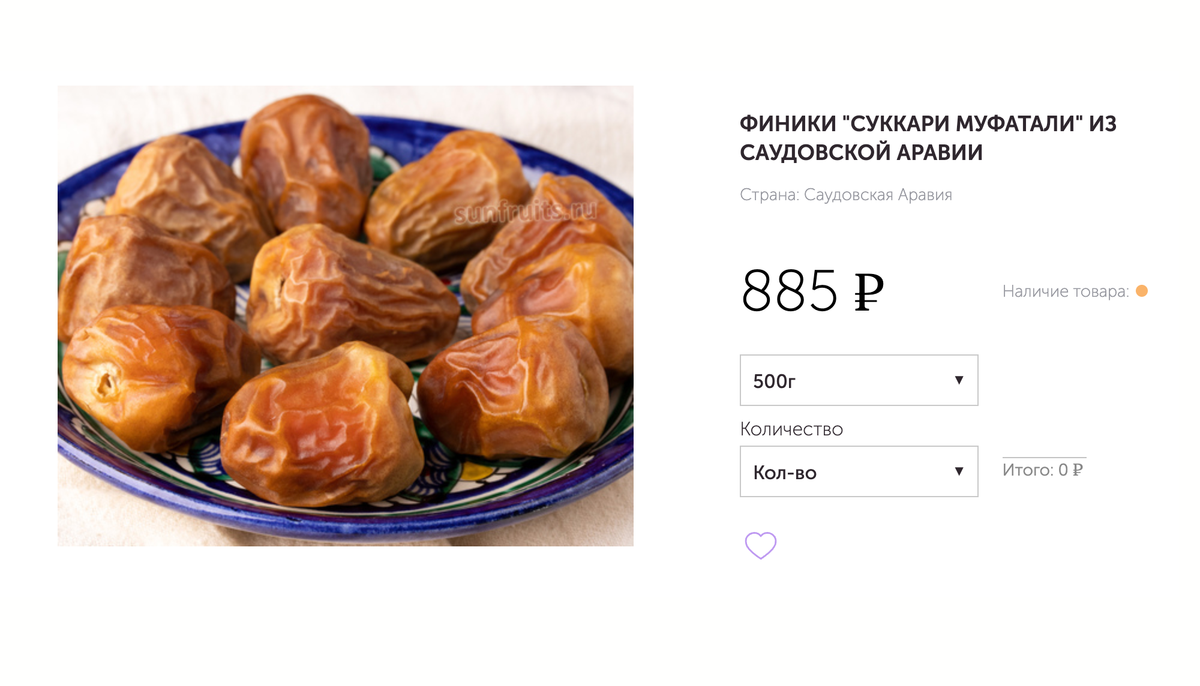Click the Количество field label
Viewport: 1200px width, 686px height.
pos(791,429)
